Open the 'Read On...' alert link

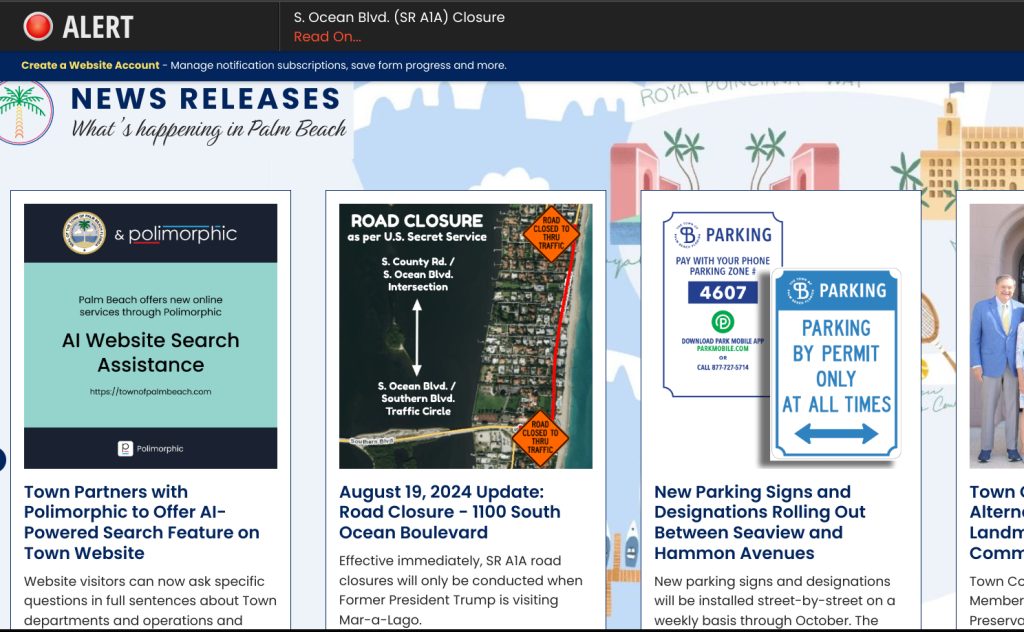[327, 37]
